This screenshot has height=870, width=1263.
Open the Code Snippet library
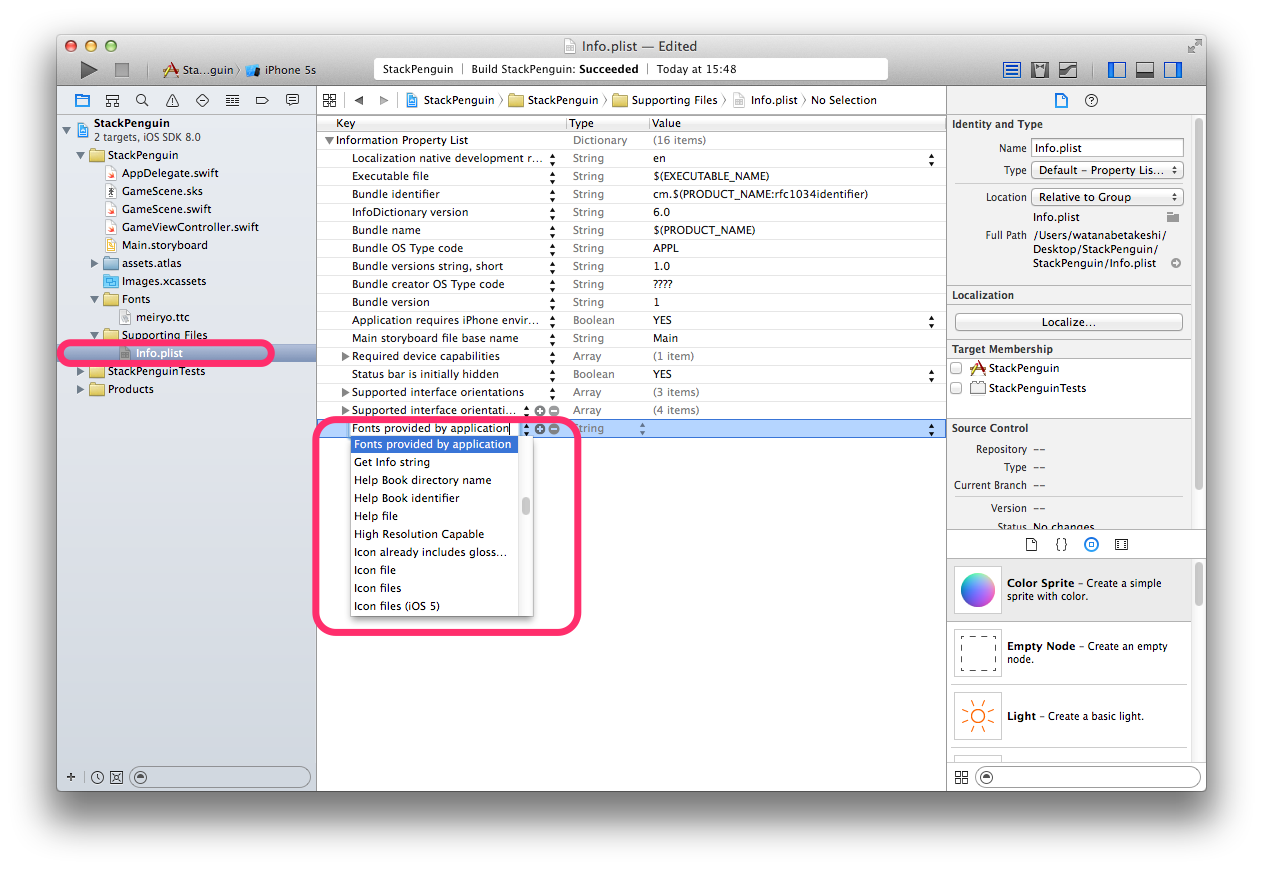(x=1061, y=544)
